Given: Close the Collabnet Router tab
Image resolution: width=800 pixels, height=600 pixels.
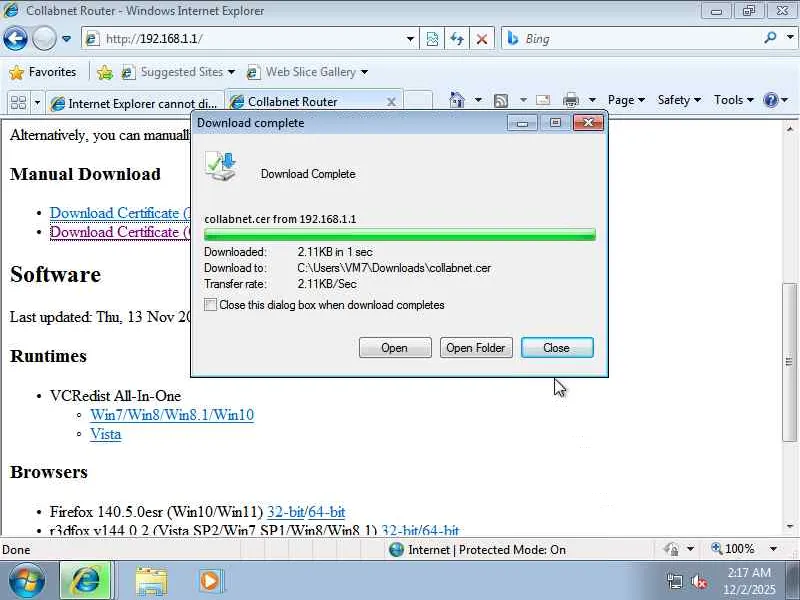Looking at the screenshot, I should [x=391, y=102].
